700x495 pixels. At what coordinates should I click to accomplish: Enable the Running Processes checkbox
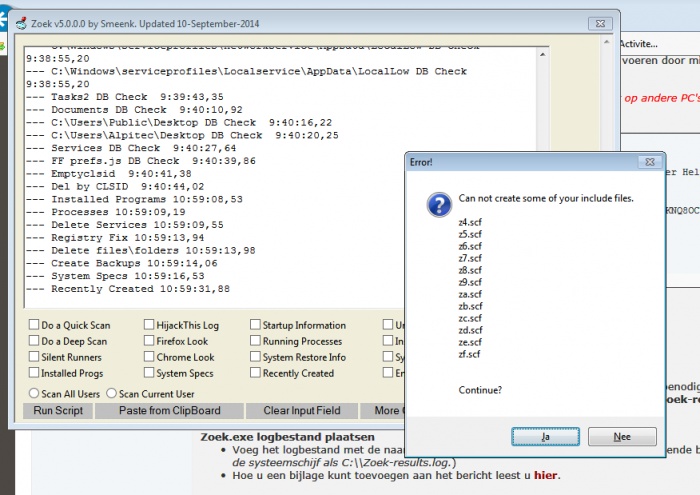[255, 341]
